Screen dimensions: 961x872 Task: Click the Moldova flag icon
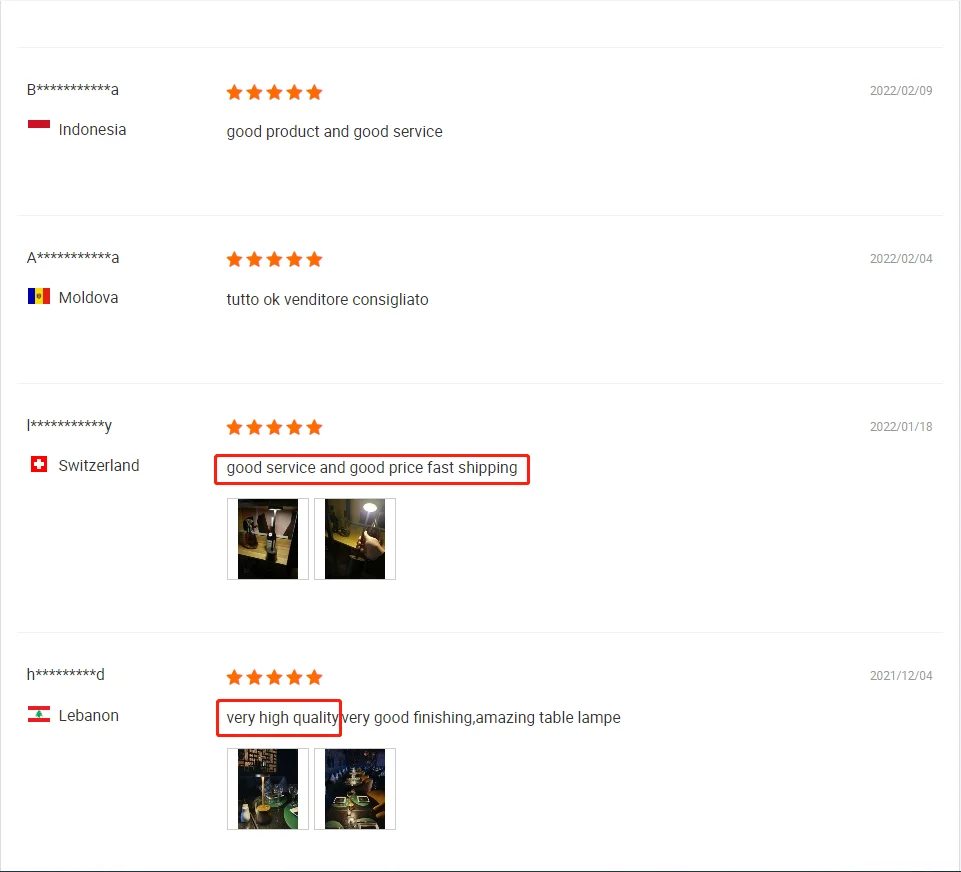click(x=39, y=296)
